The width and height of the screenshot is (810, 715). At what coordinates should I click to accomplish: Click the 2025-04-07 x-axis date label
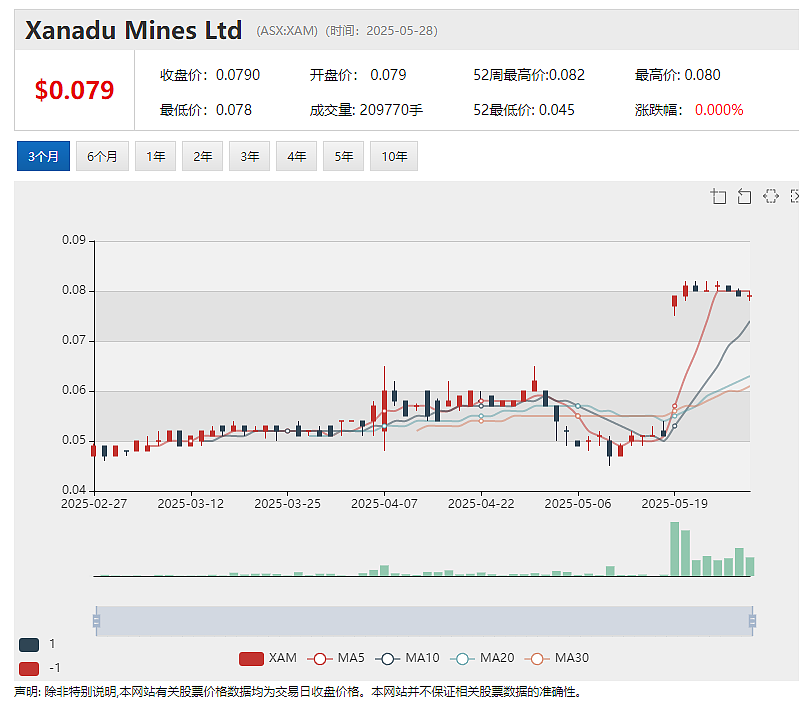click(384, 504)
